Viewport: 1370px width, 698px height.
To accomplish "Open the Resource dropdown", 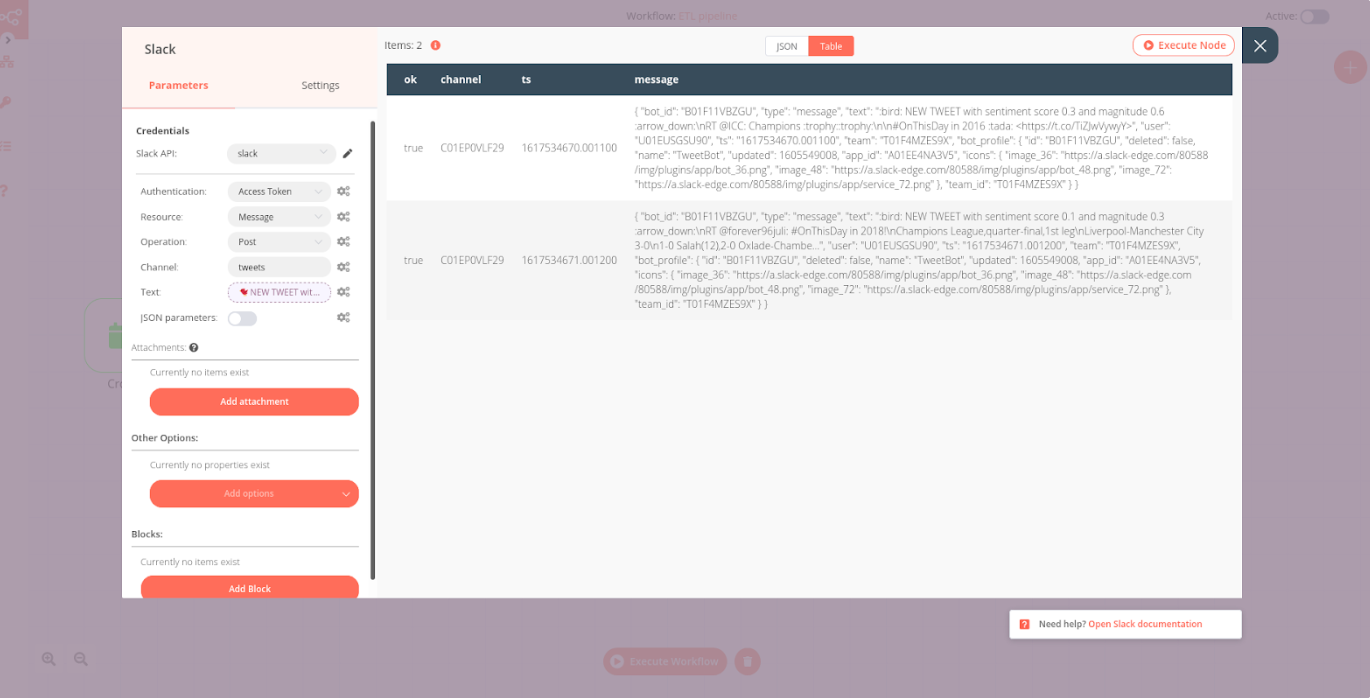I will 278,216.
